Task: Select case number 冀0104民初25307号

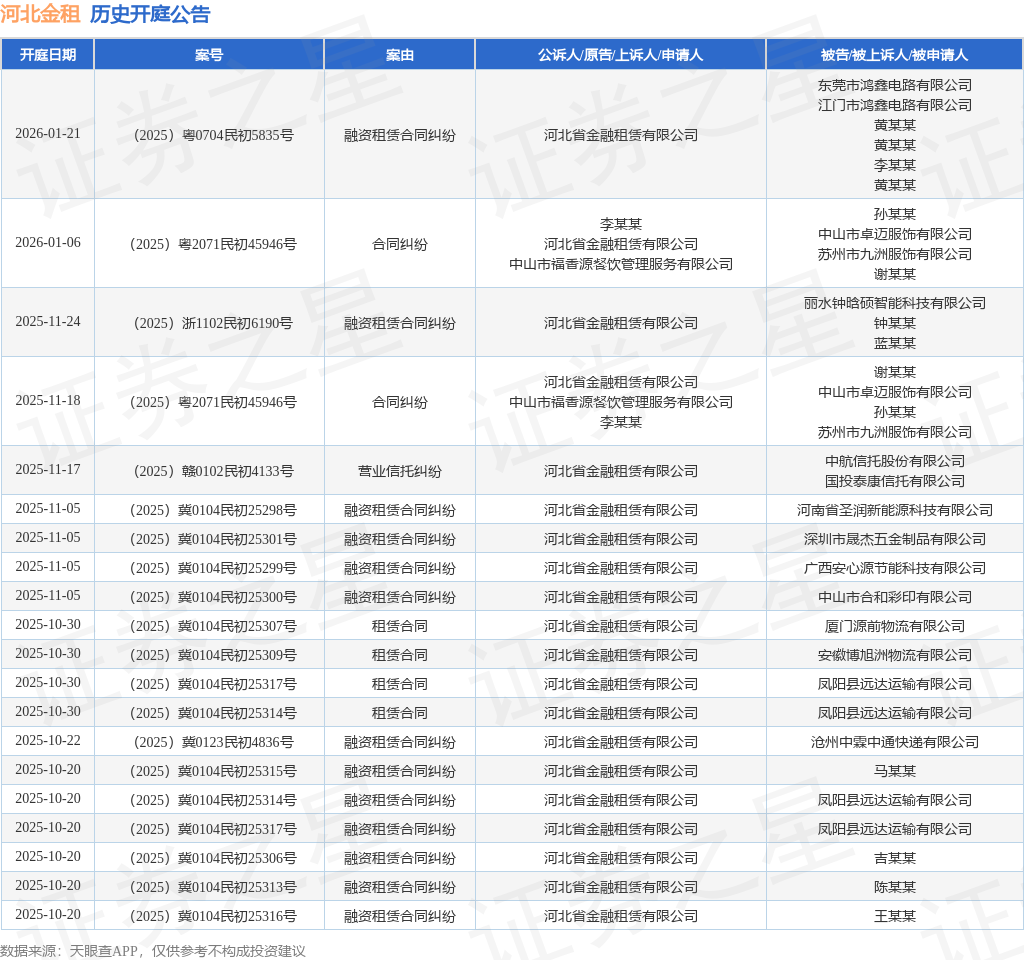Action: click(214, 626)
